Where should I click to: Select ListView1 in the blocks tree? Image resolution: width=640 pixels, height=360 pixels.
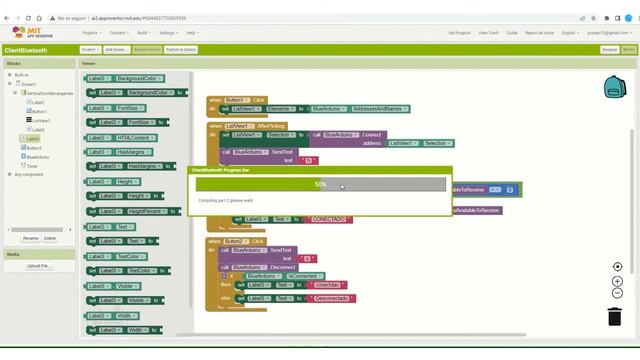click(x=38, y=120)
